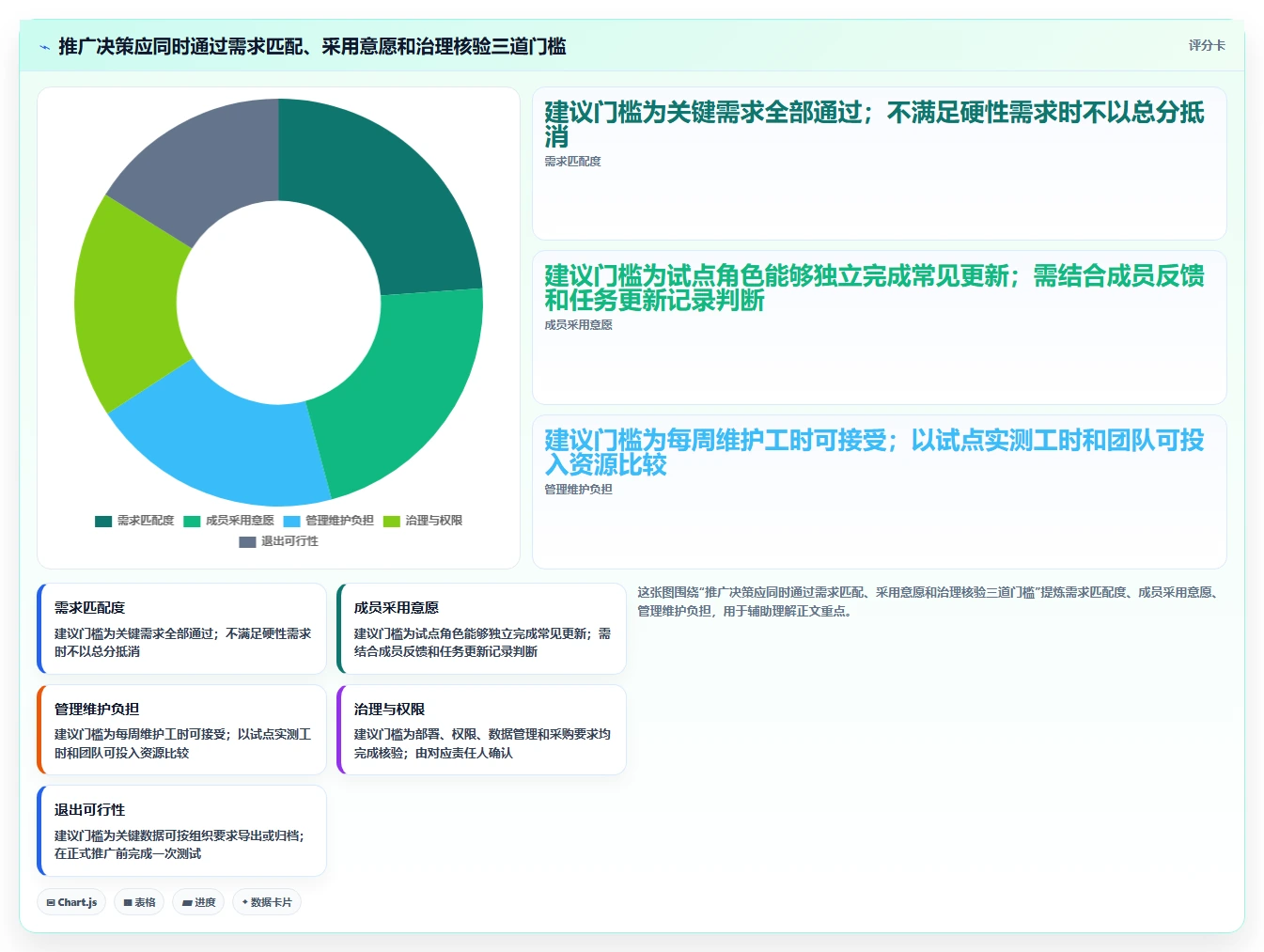This screenshot has width=1264, height=952.
Task: Click the 评分卡 label in header
Action: 1207,45
